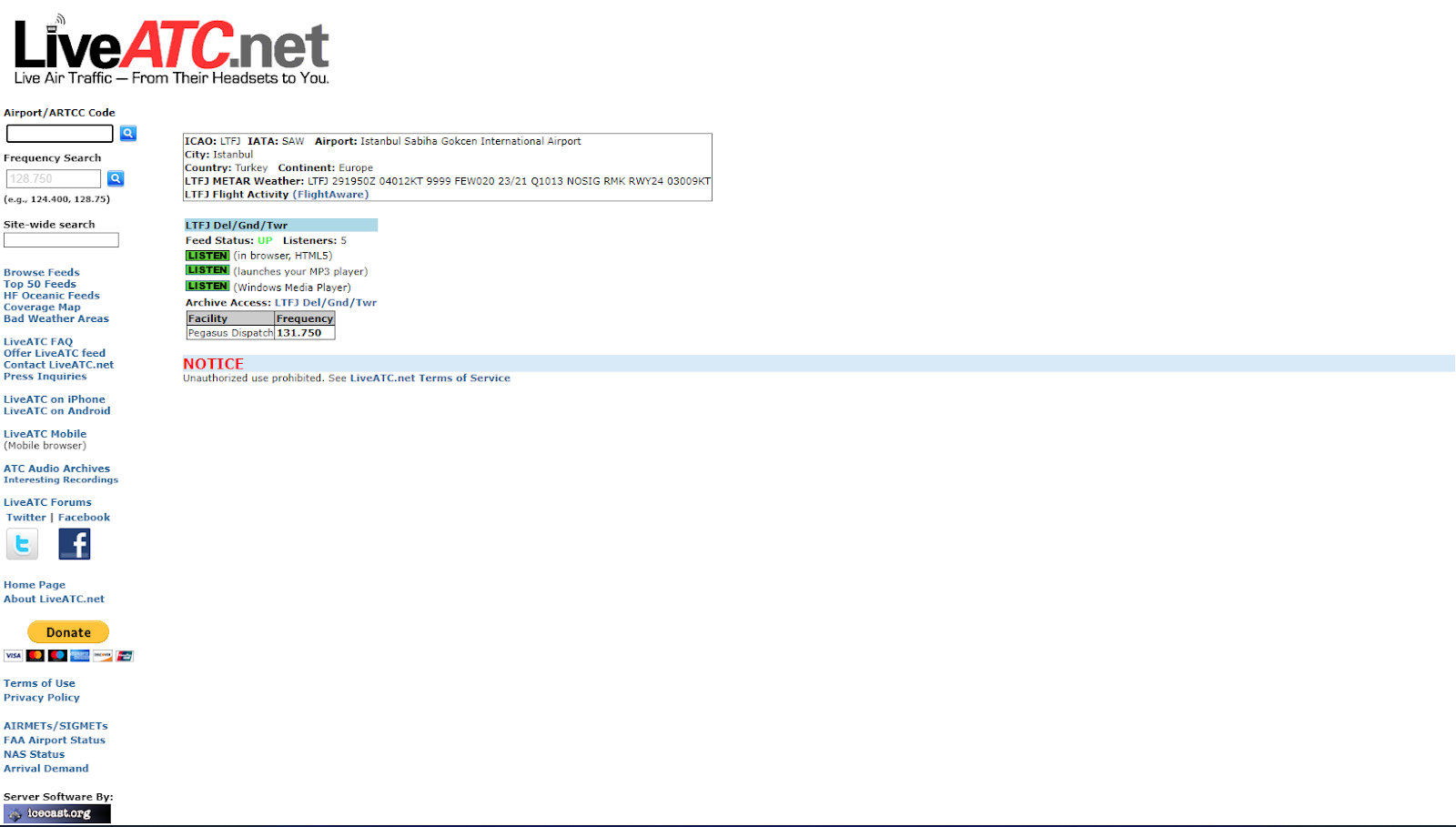
Task: Click LISTEN that launches your MP3 player
Action: (207, 270)
